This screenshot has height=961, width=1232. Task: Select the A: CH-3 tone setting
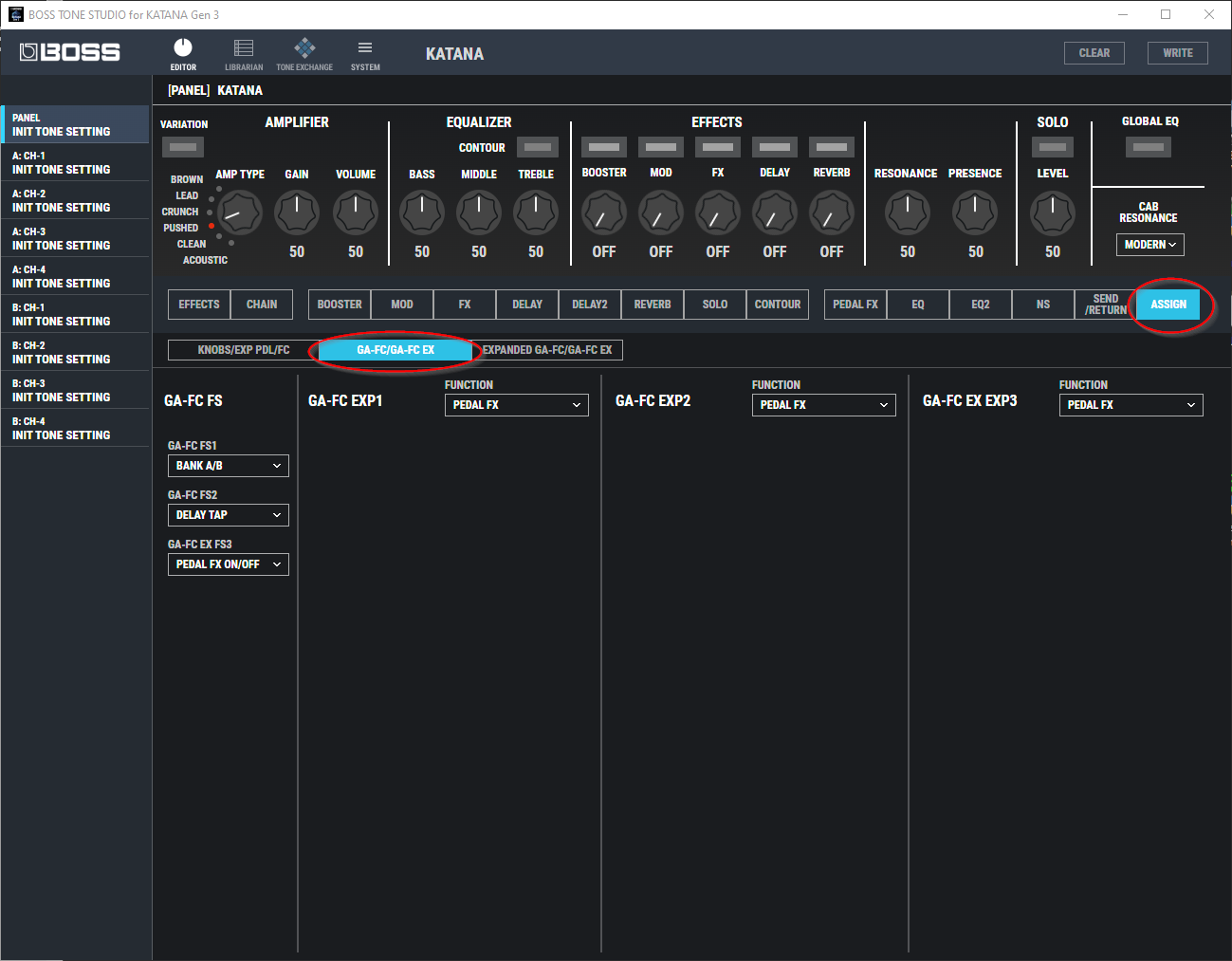[75, 238]
